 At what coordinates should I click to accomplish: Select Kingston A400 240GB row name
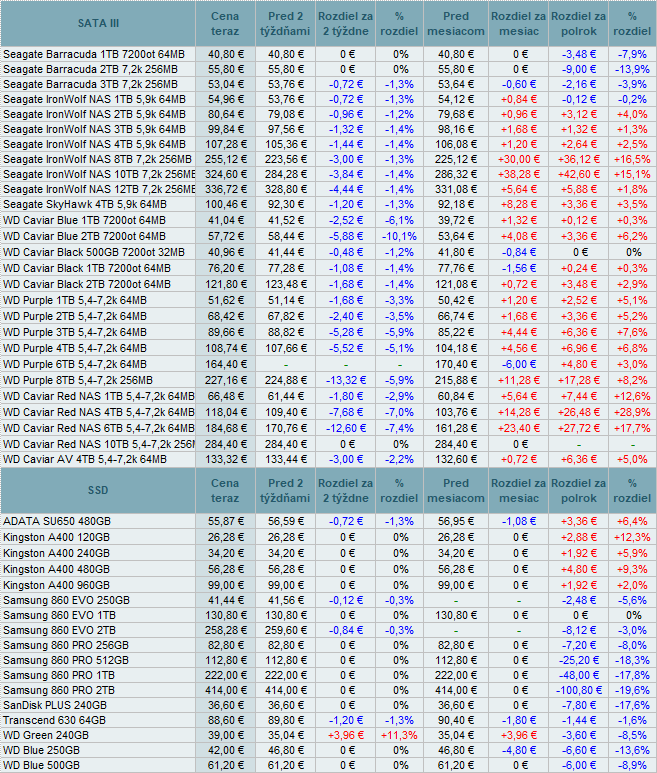pyautogui.click(x=56, y=553)
